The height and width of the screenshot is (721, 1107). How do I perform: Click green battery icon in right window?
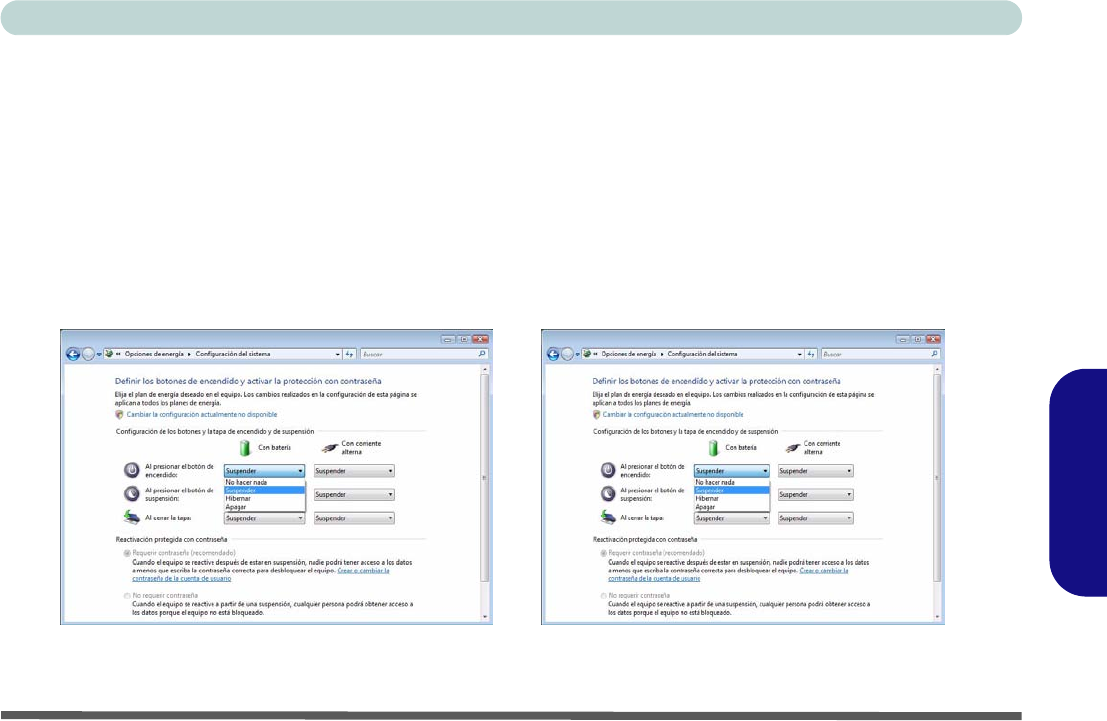(x=713, y=448)
